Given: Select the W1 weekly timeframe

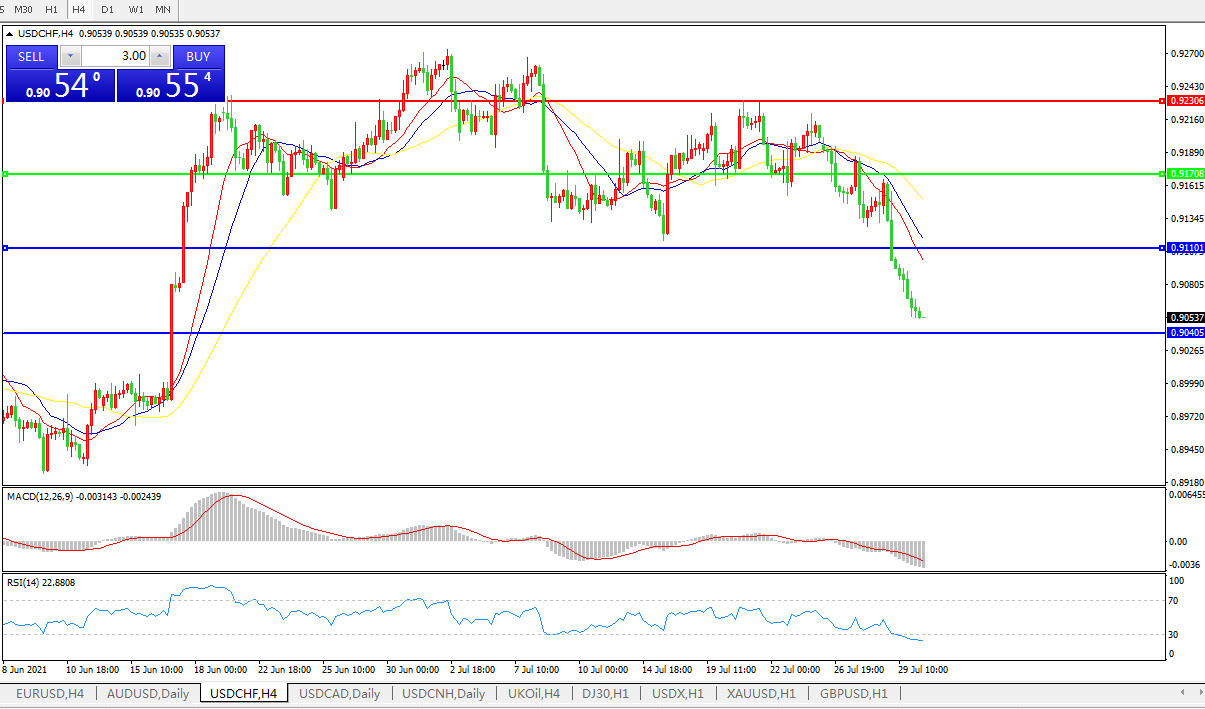Looking at the screenshot, I should [x=135, y=9].
